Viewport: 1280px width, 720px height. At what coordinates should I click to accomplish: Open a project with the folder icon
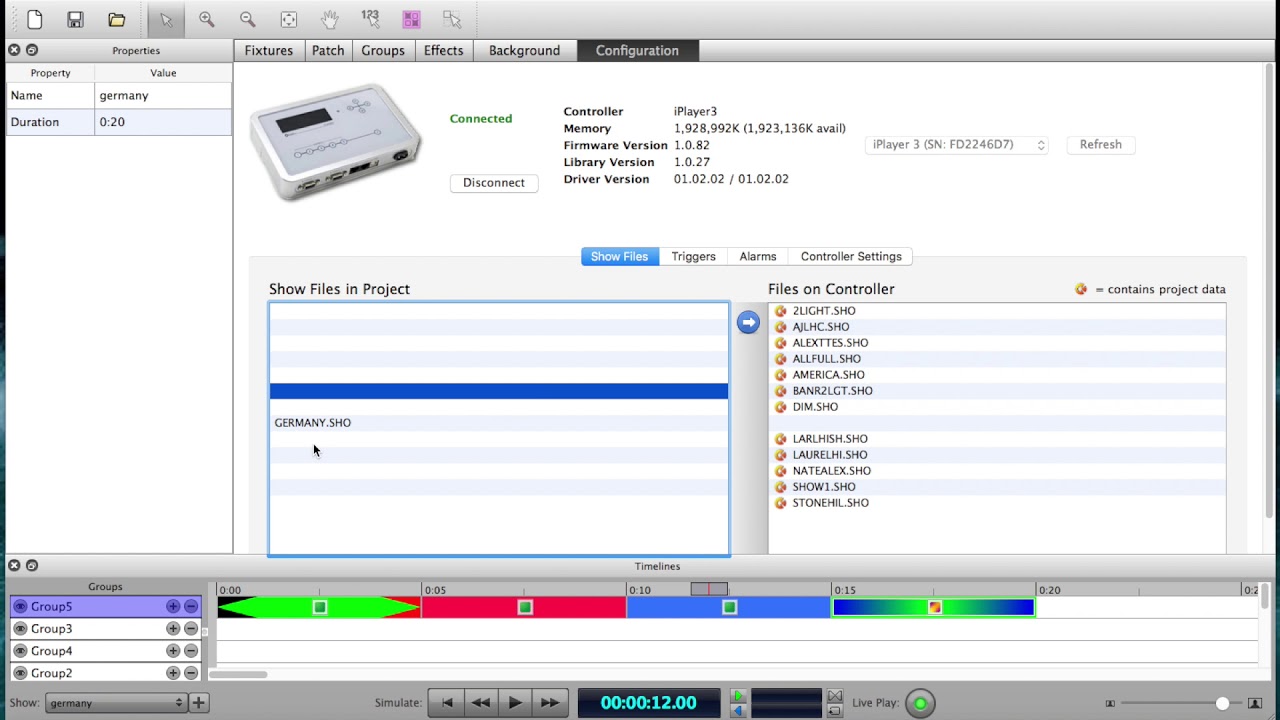117,19
